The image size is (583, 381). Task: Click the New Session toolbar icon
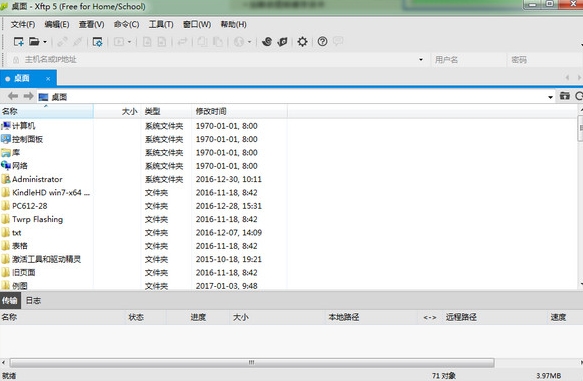(x=18, y=42)
